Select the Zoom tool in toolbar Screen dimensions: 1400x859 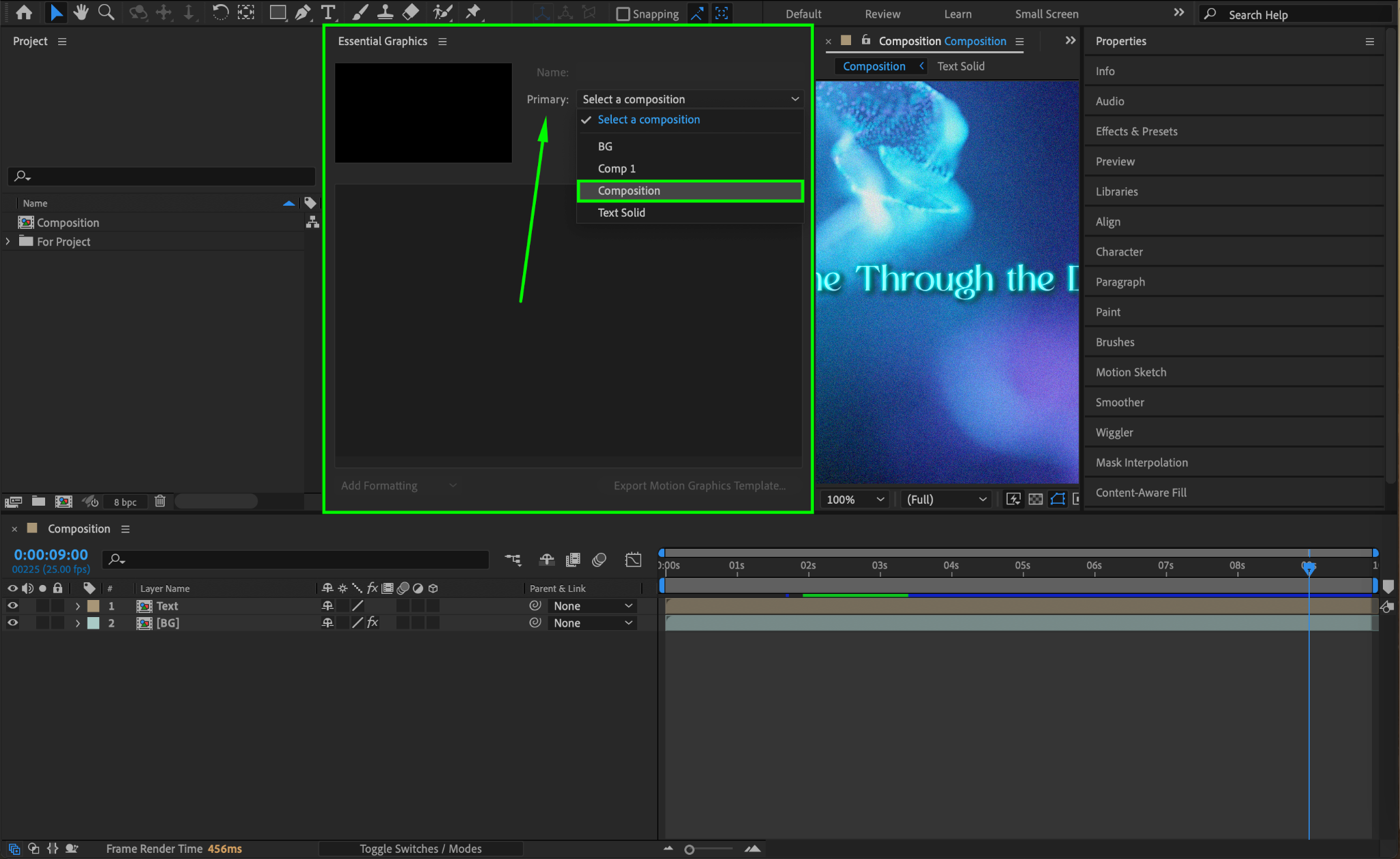point(106,12)
